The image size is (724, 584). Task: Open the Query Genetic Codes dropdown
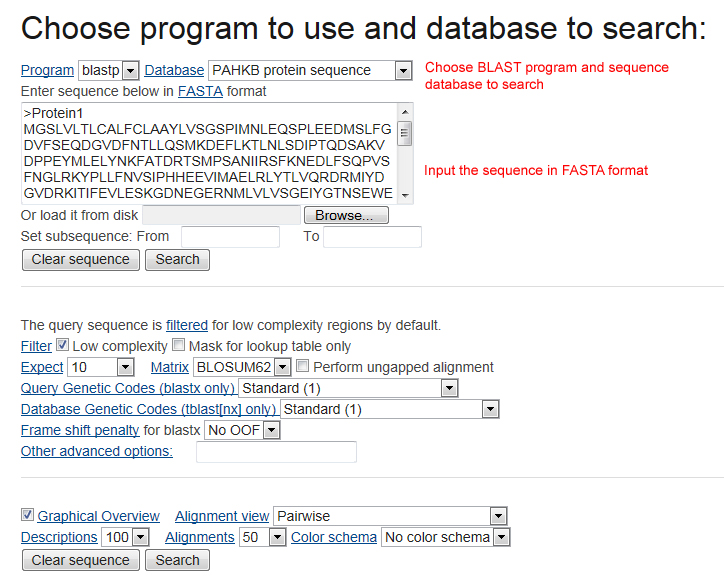348,388
